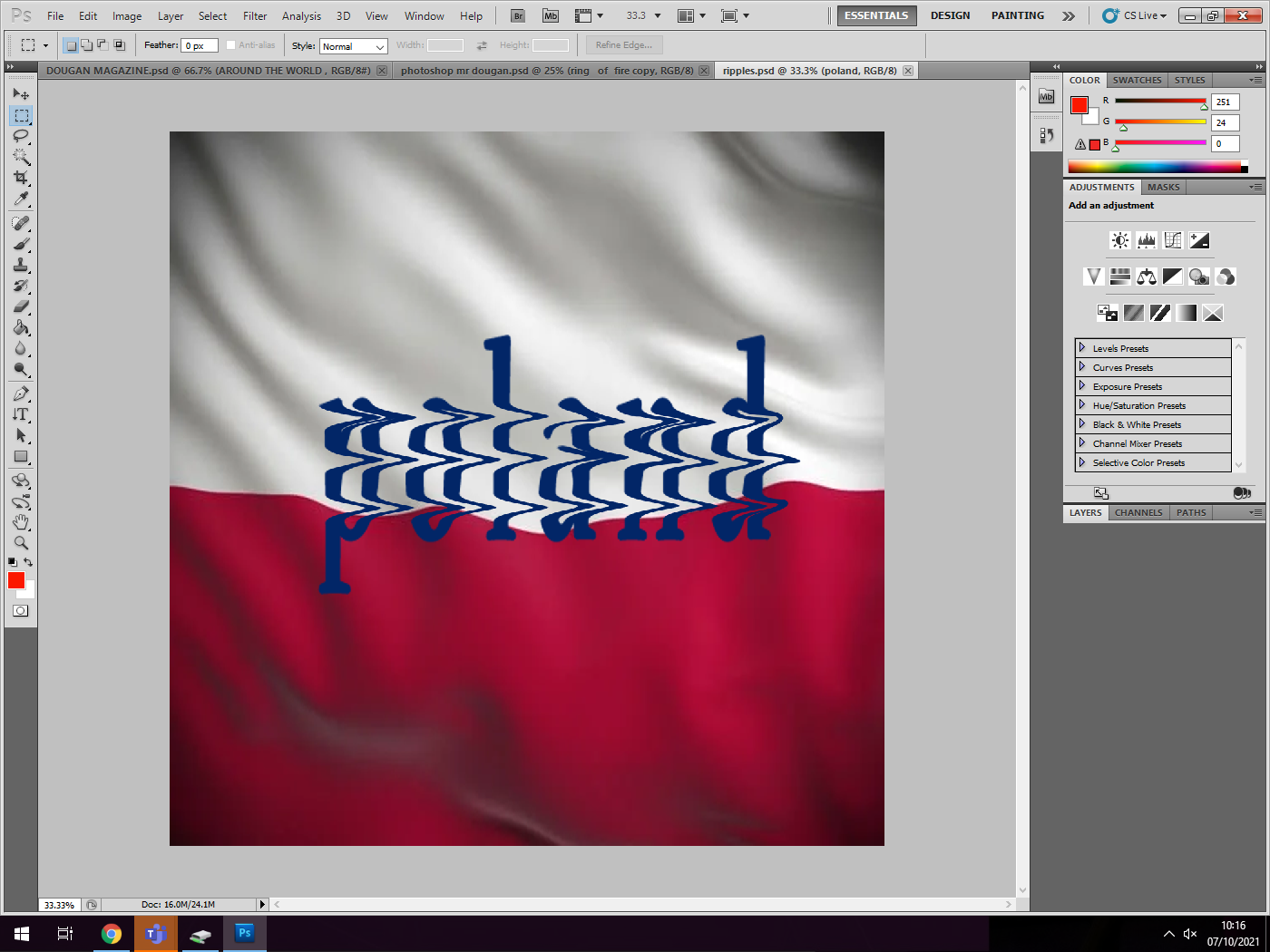The height and width of the screenshot is (952, 1270).
Task: Enable Subtract from selection mode
Action: click(103, 45)
